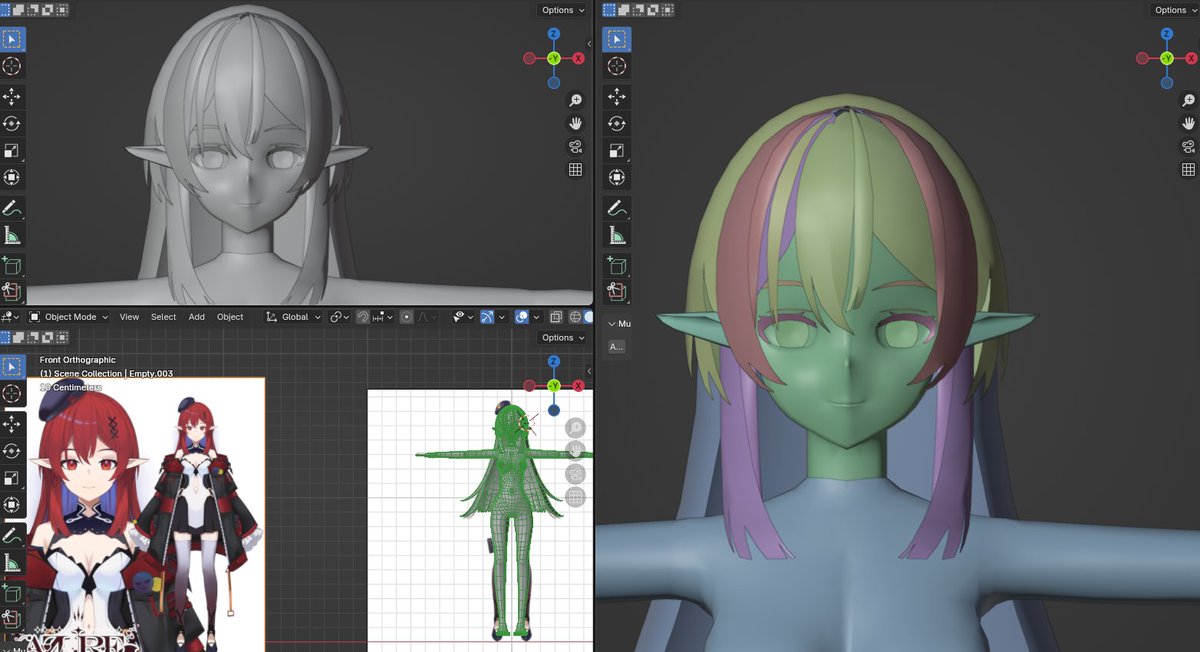The width and height of the screenshot is (1200, 652).
Task: Click the Pan hand icon in the viewport sidebar
Action: point(575,123)
